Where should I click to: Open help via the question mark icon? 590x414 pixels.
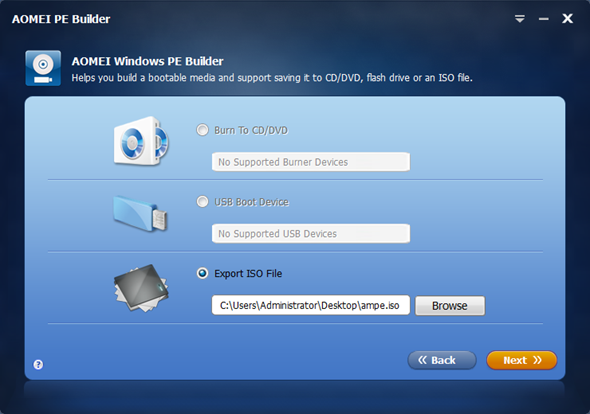point(38,364)
